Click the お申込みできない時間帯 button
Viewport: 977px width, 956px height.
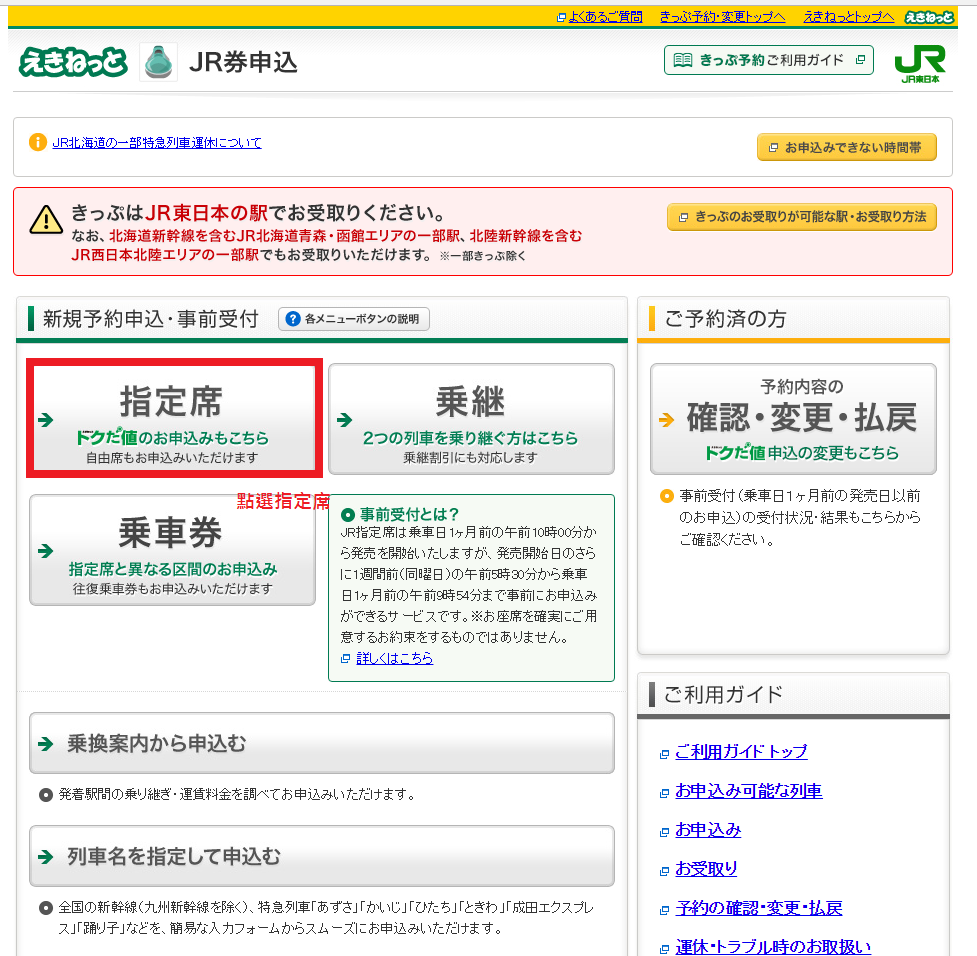847,147
